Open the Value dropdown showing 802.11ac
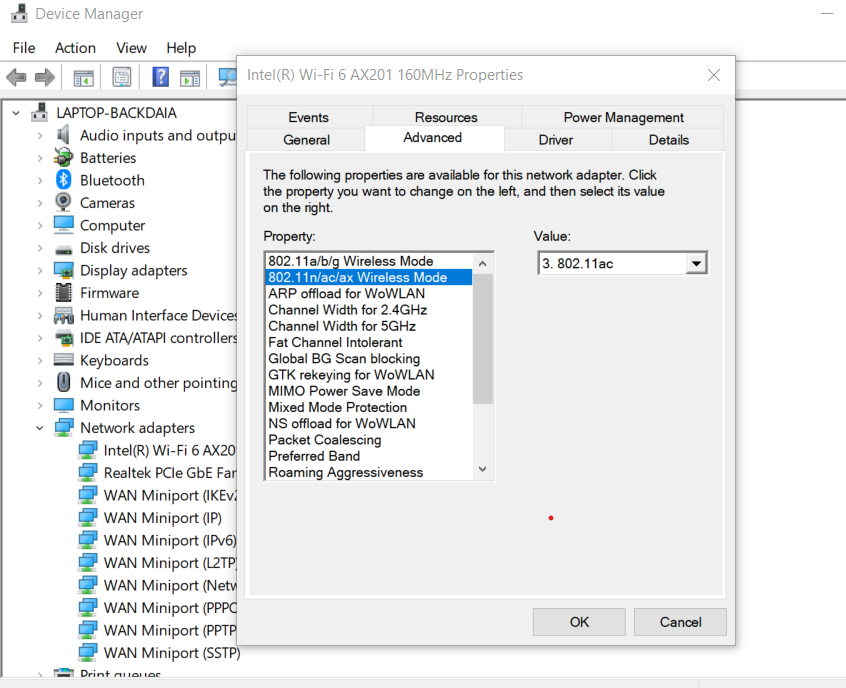 pyautogui.click(x=697, y=263)
